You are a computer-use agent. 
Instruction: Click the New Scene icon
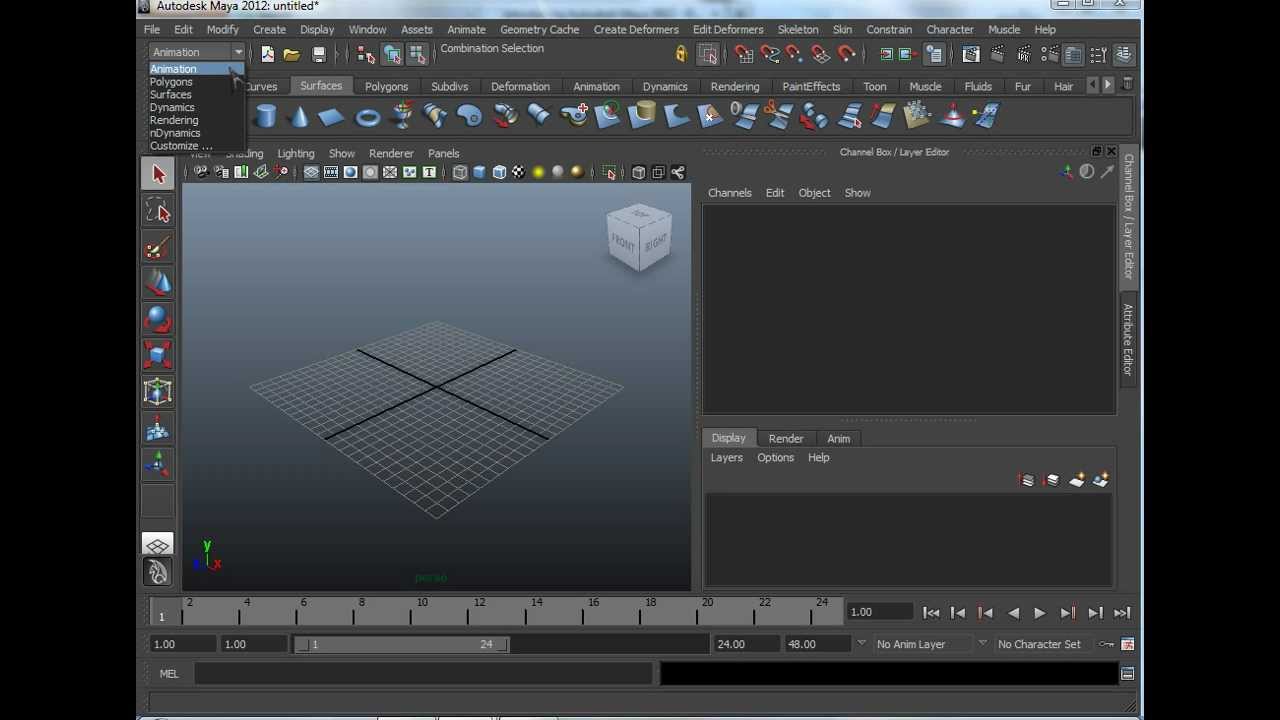click(x=267, y=54)
